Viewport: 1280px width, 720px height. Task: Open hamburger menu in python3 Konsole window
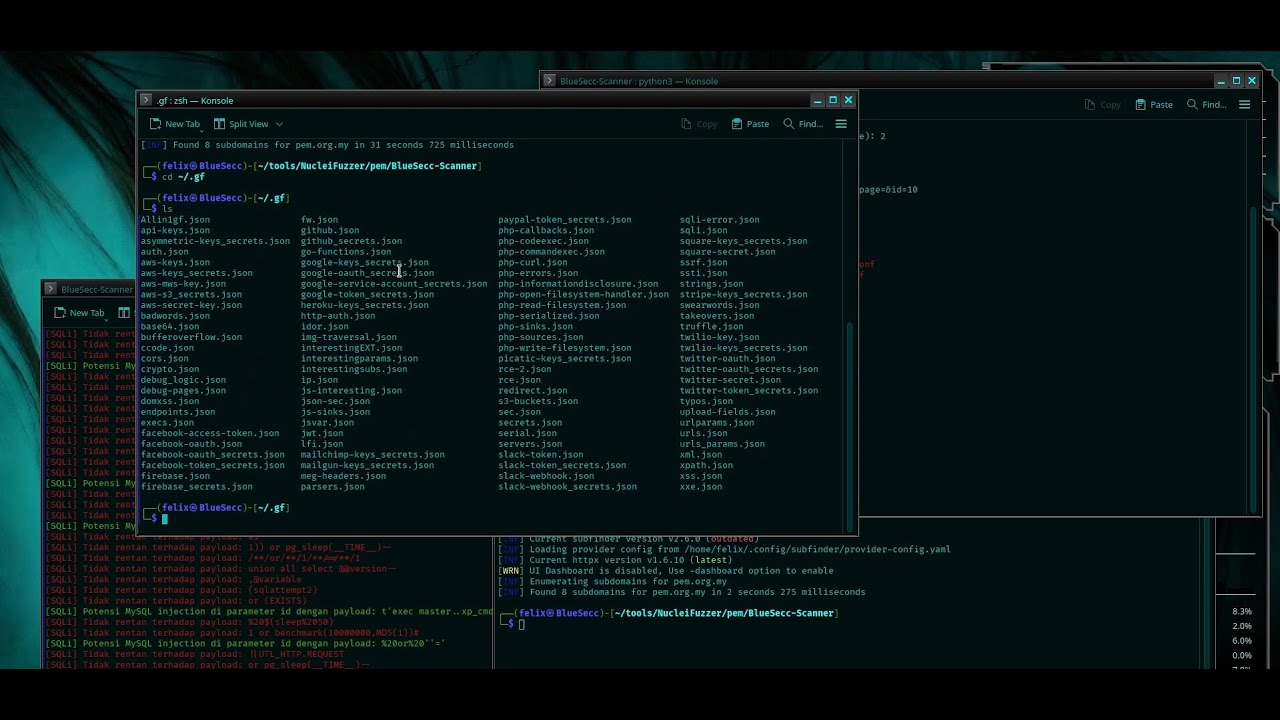[x=1245, y=105]
